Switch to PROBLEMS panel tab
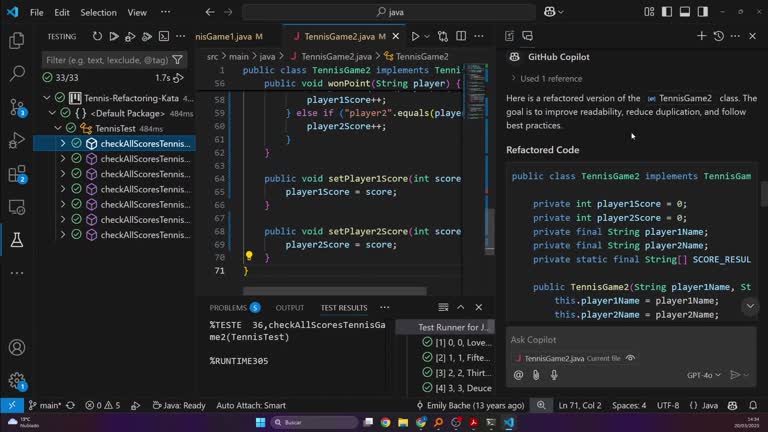The width and height of the screenshot is (768, 432). 235,308
